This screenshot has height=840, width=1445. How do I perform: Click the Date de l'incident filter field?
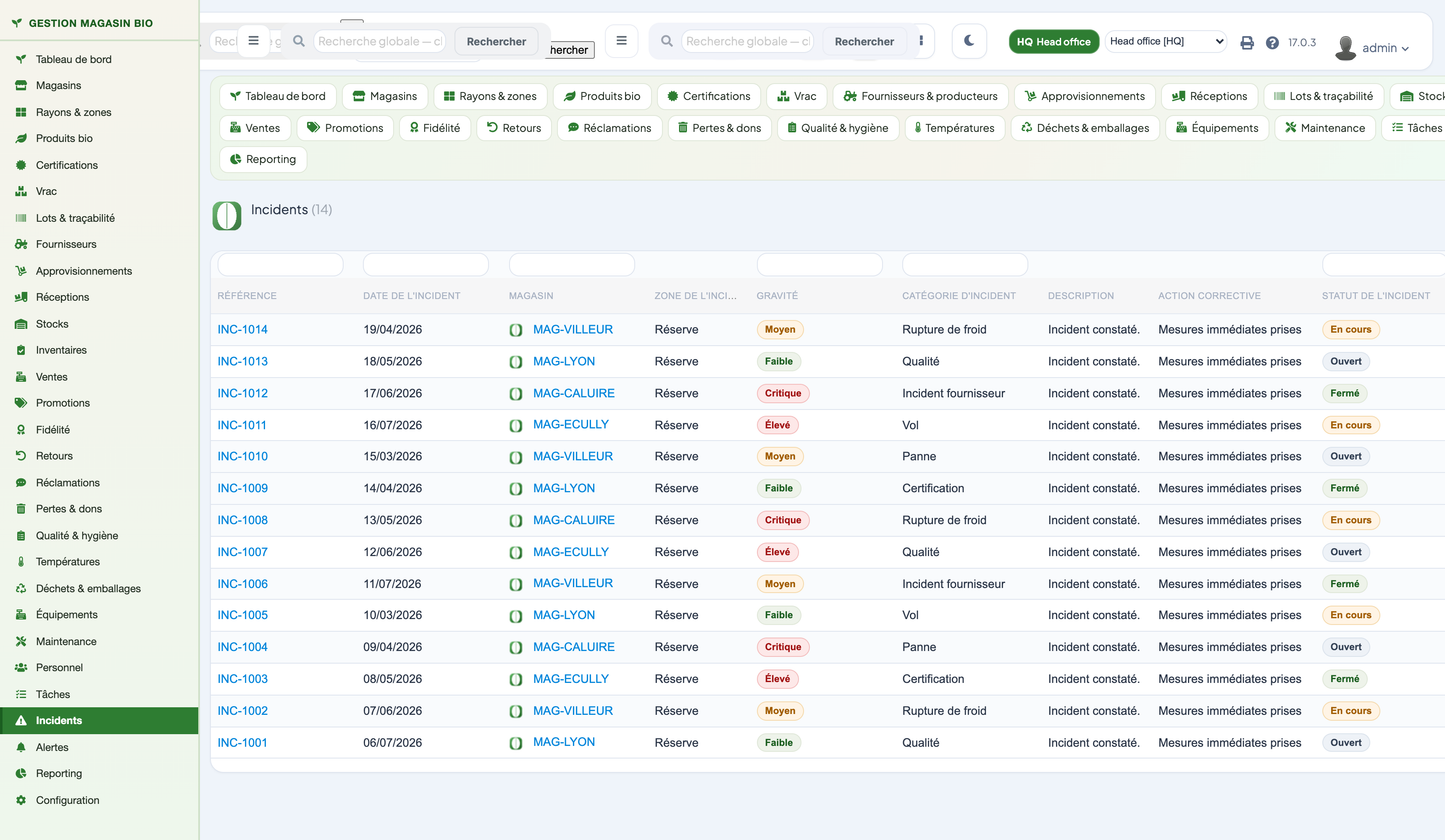click(426, 265)
